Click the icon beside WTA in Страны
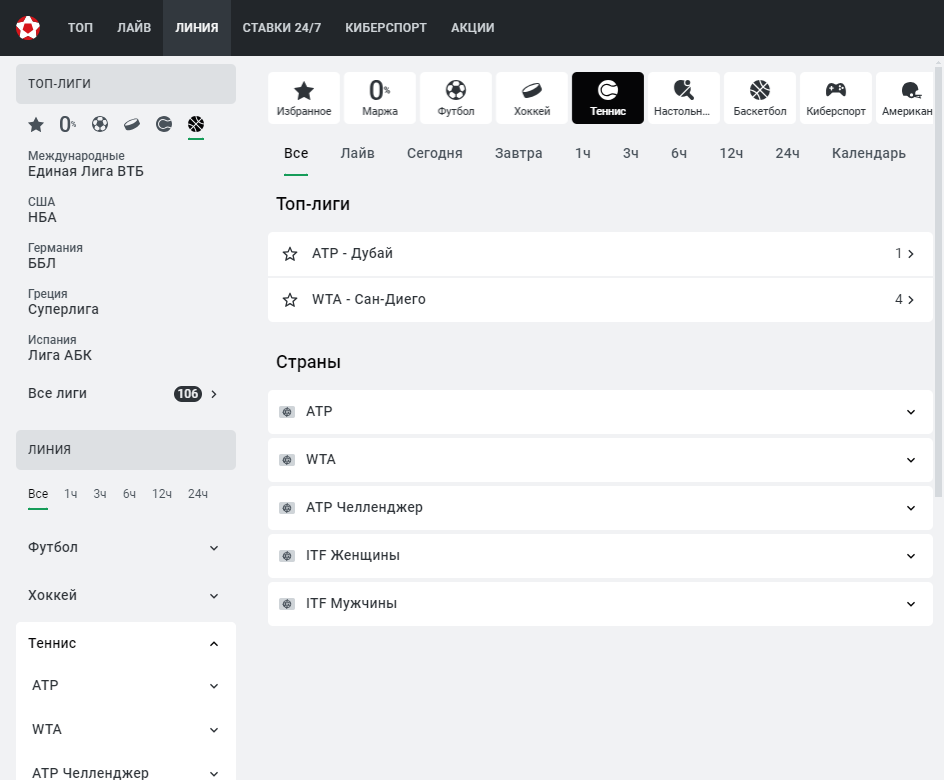 coord(287,460)
